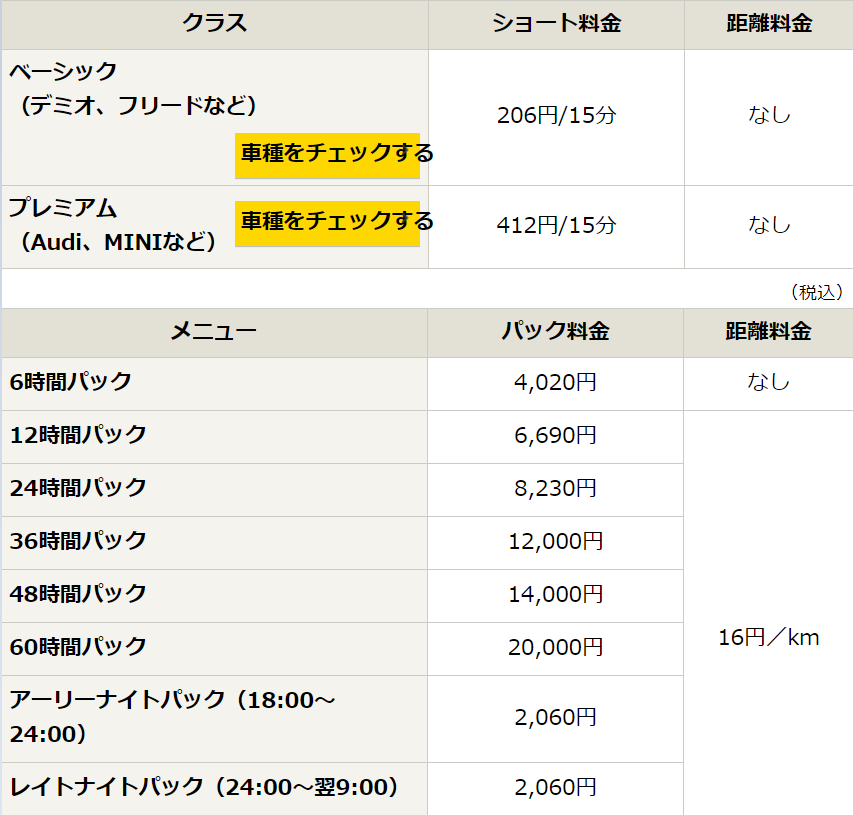Select the 8,230円 price cell

(555, 489)
